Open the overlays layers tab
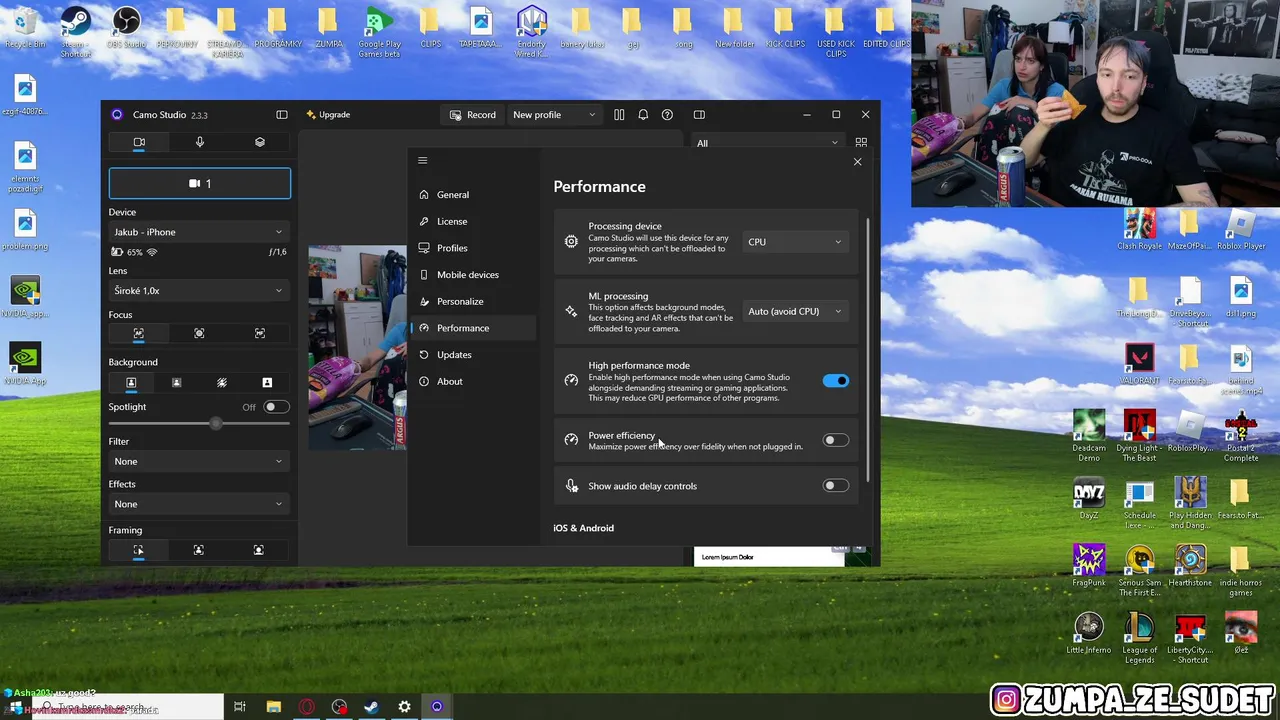 pyautogui.click(x=260, y=142)
